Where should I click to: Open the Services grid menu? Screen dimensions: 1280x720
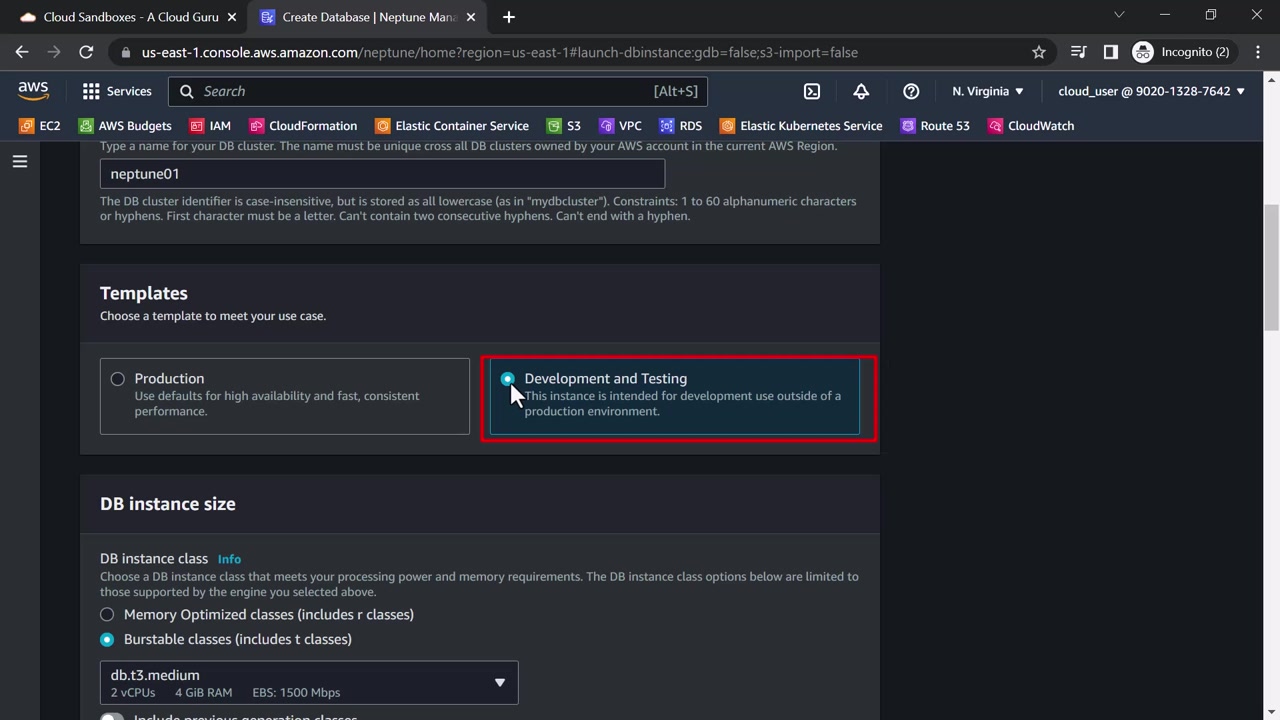coord(117,91)
